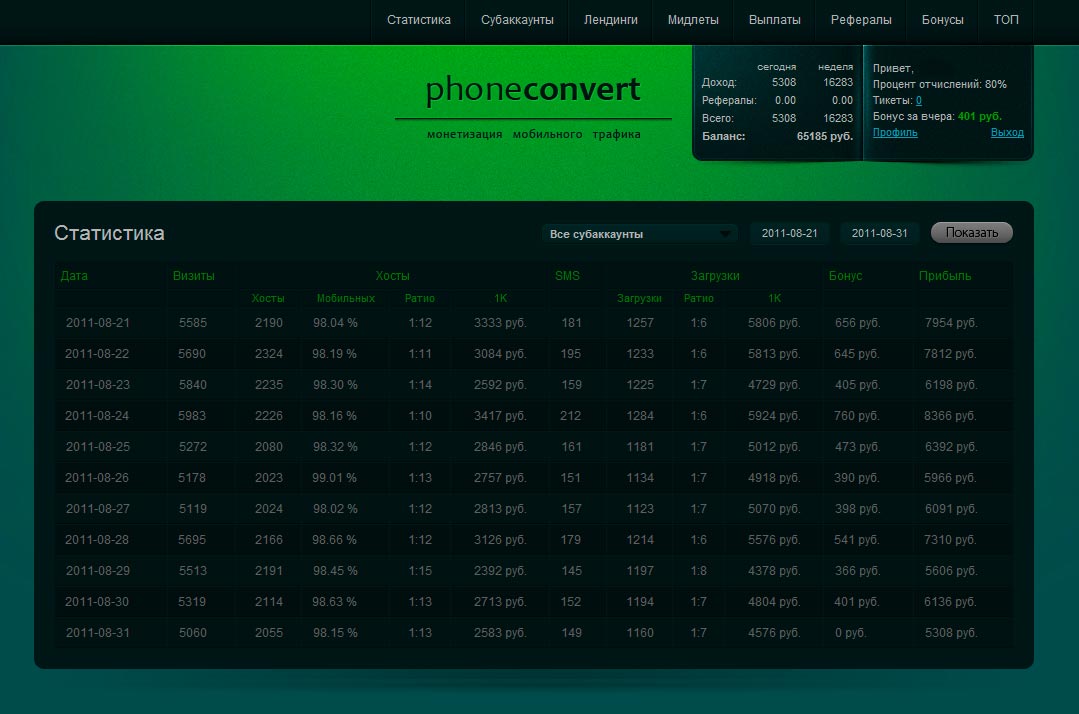The width and height of the screenshot is (1079, 714).
Task: Click the Выход logout link
Action: pyautogui.click(x=1007, y=132)
